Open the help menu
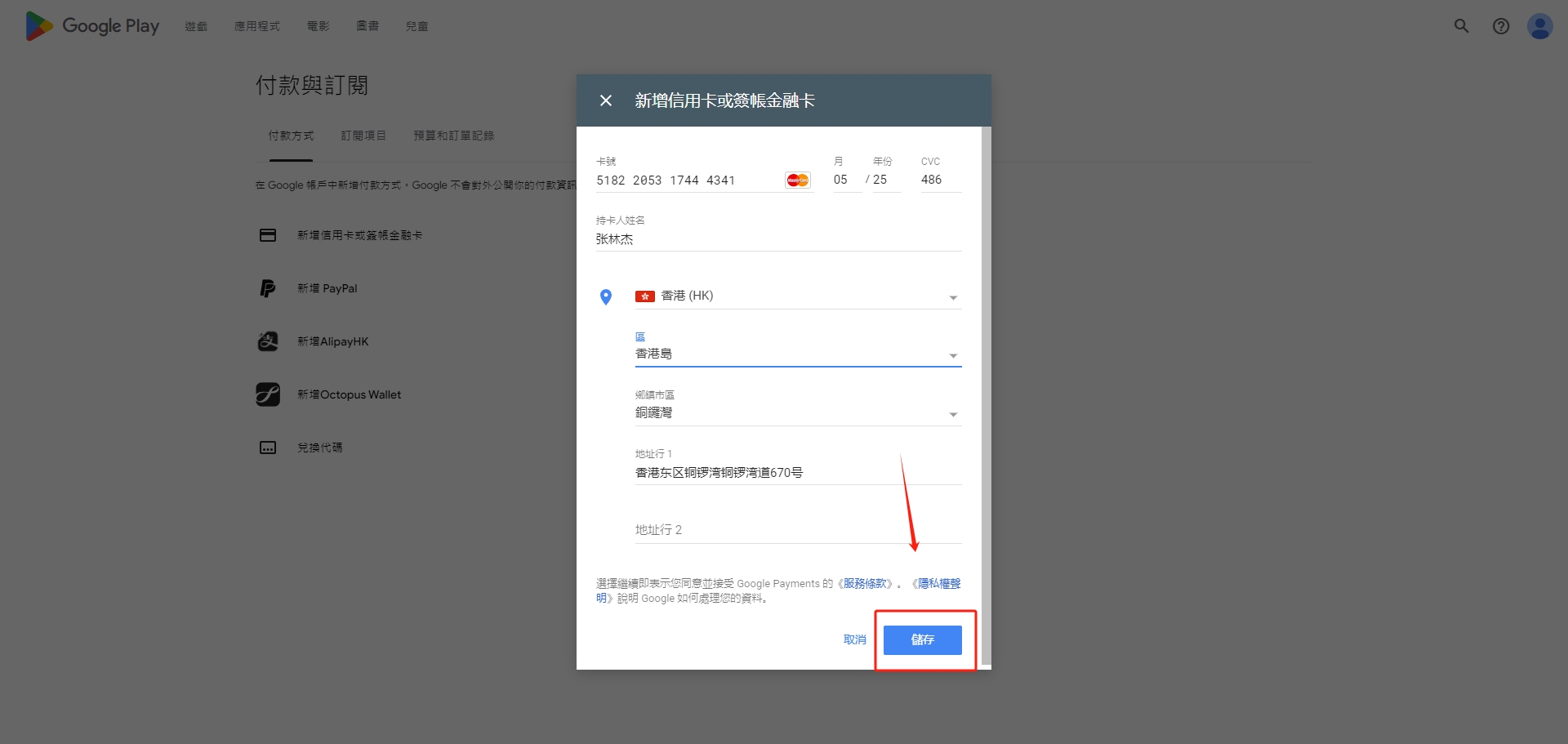1568x744 pixels. click(1501, 25)
